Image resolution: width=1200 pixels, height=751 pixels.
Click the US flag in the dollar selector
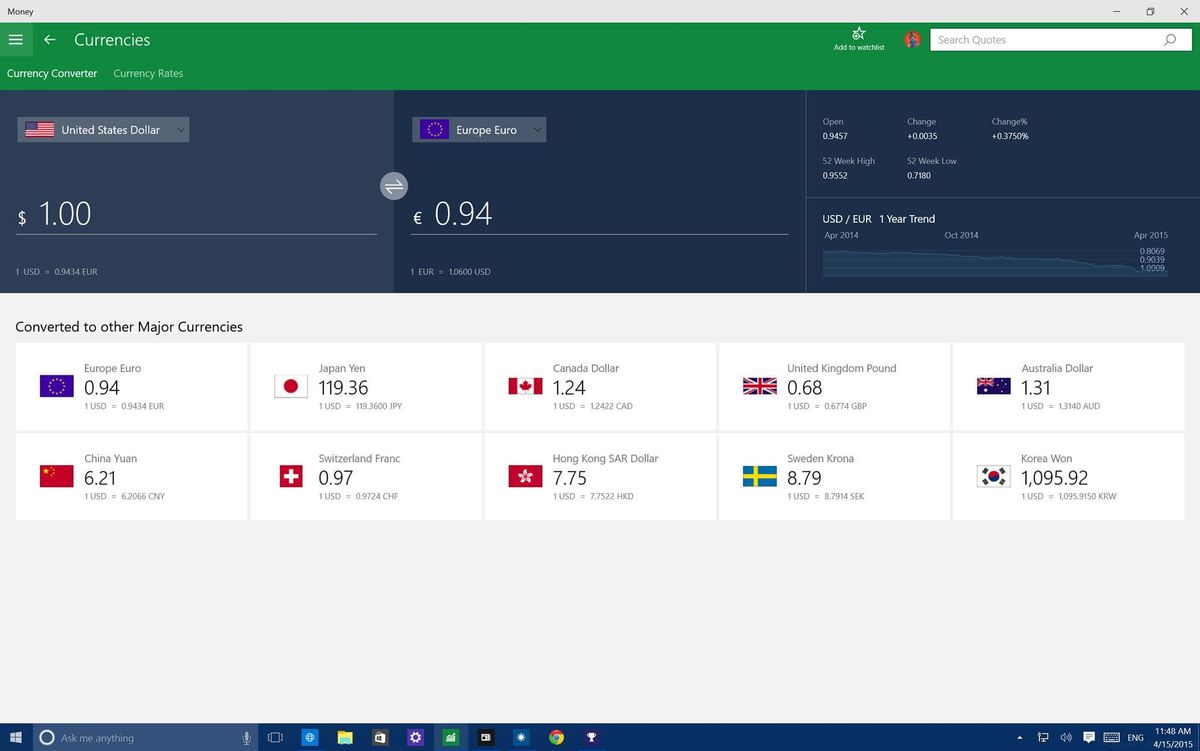pyautogui.click(x=38, y=128)
